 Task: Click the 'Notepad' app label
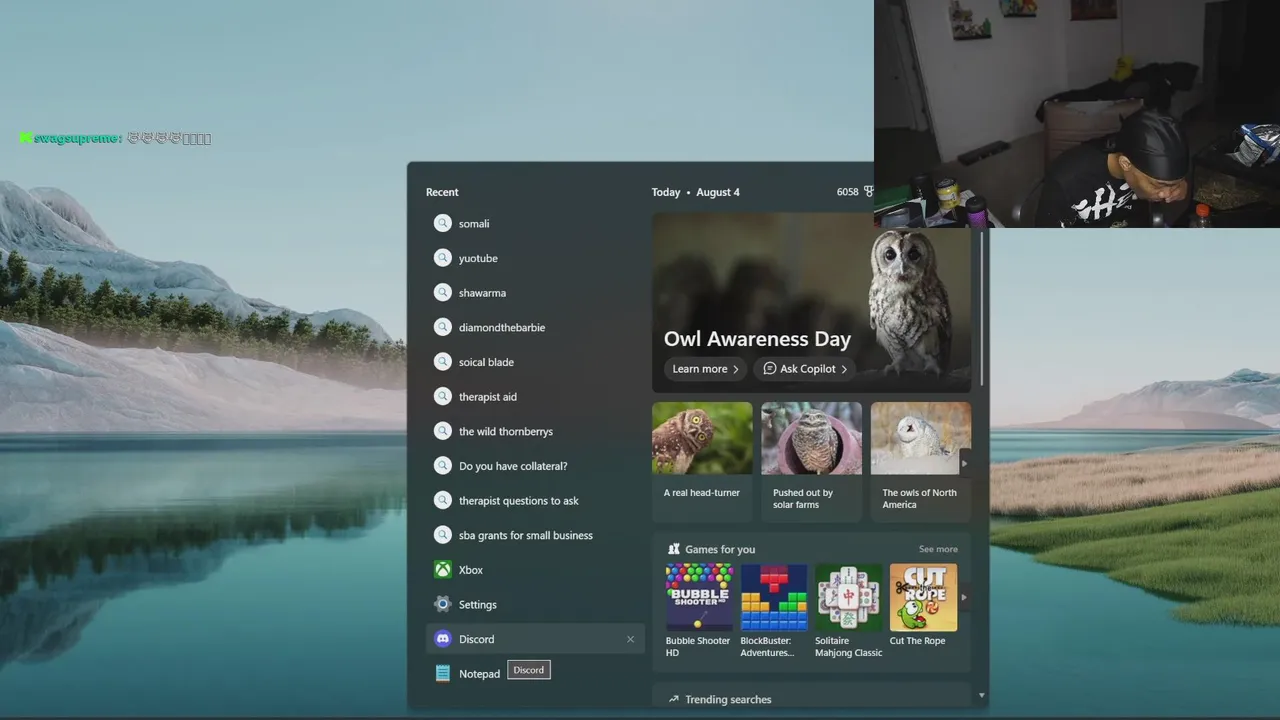pyautogui.click(x=479, y=674)
